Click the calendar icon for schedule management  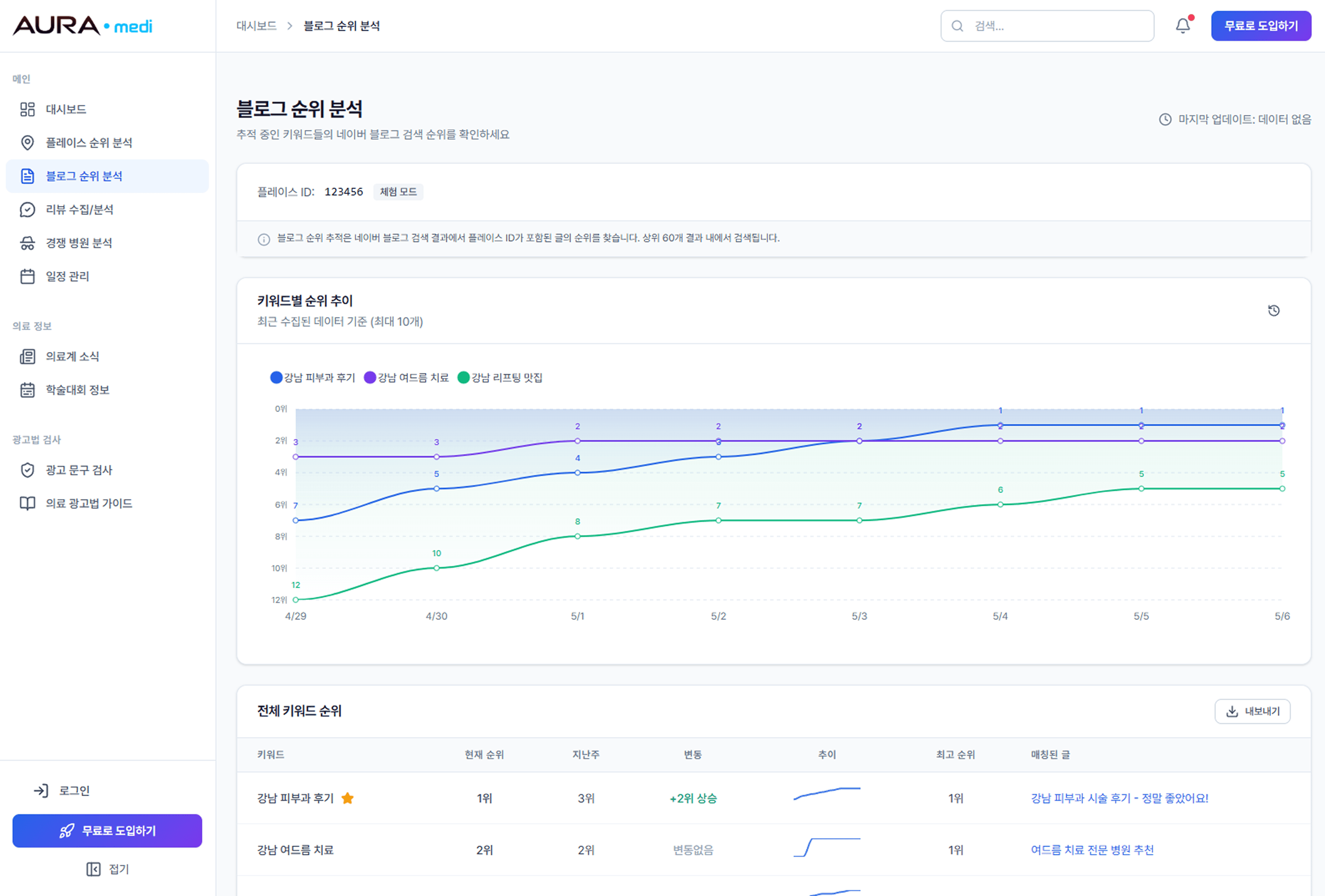28,276
